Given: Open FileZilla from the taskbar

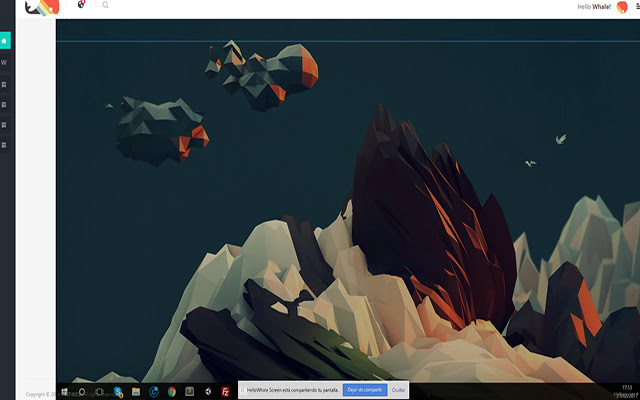Looking at the screenshot, I should pyautogui.click(x=225, y=392).
